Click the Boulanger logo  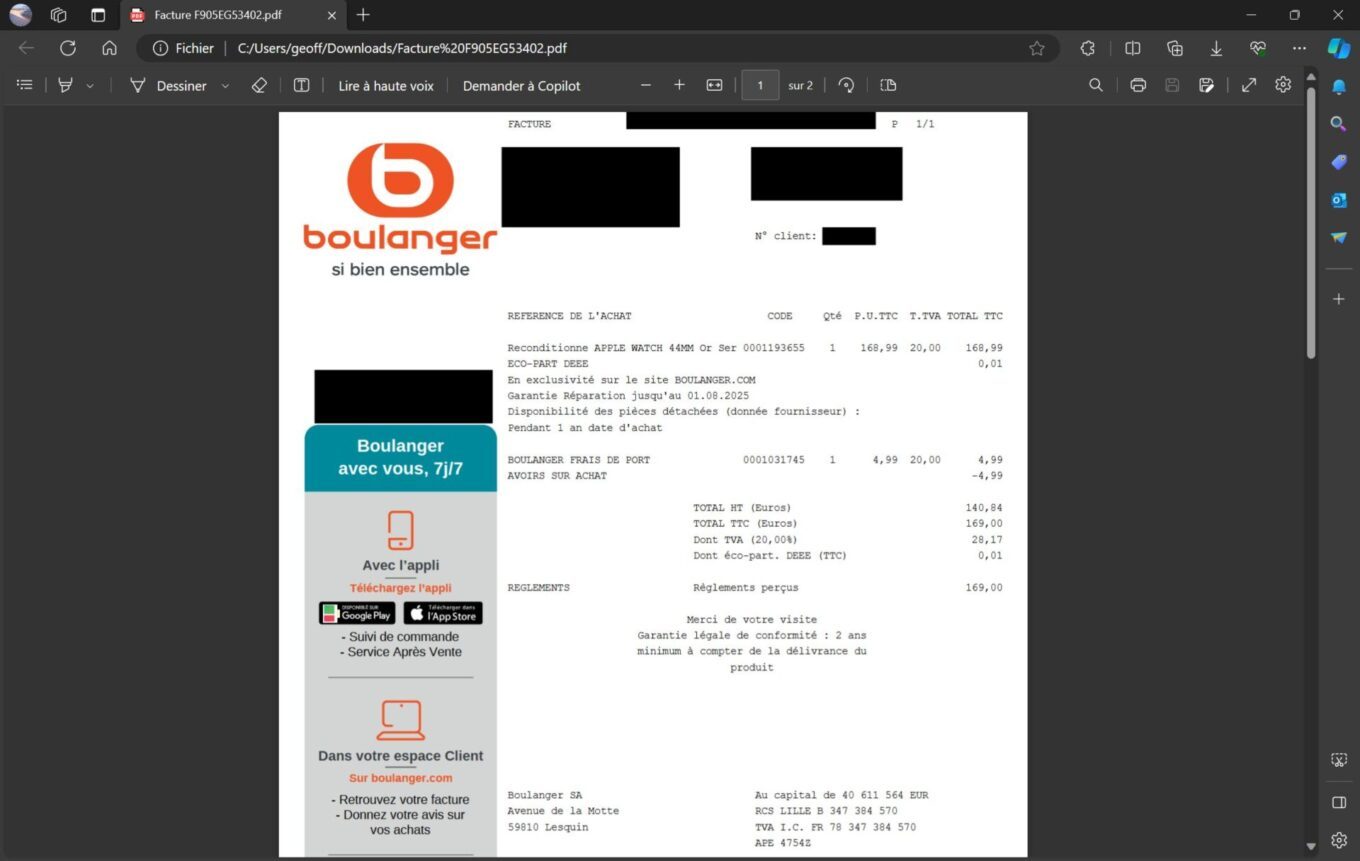[x=400, y=211]
